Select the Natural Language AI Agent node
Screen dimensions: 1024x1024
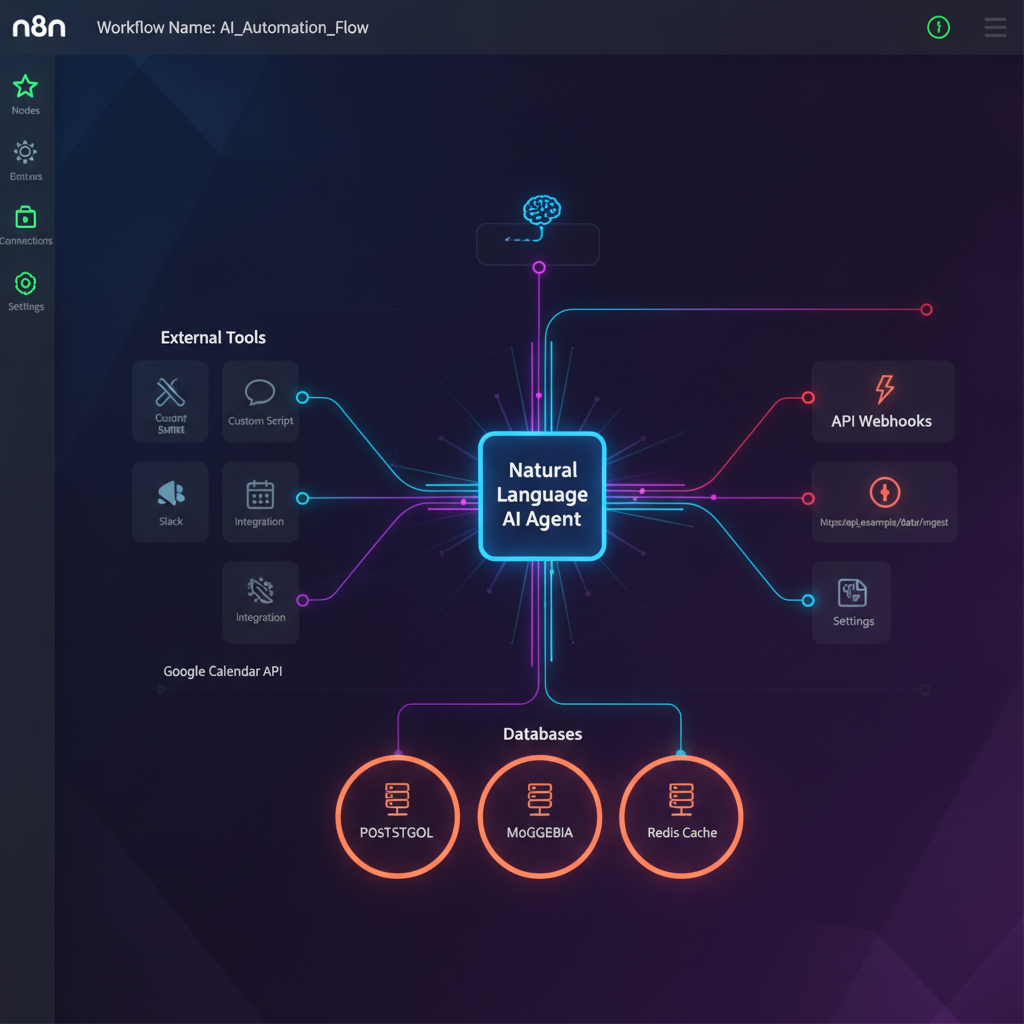[x=542, y=496]
